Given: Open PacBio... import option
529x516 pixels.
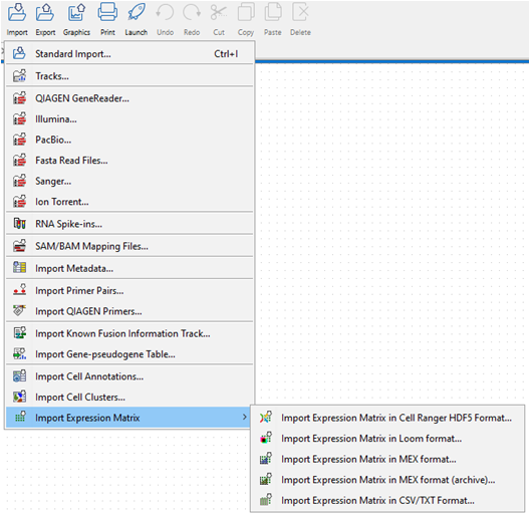Looking at the screenshot, I should point(130,140).
